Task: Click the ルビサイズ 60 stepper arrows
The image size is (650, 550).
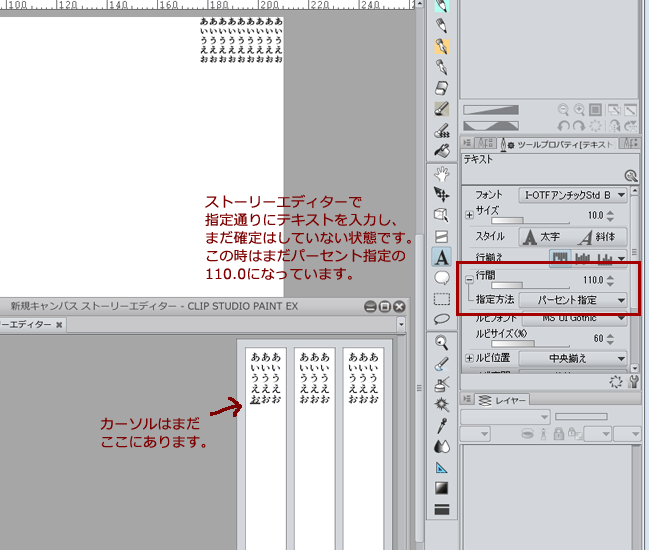Action: coord(610,339)
